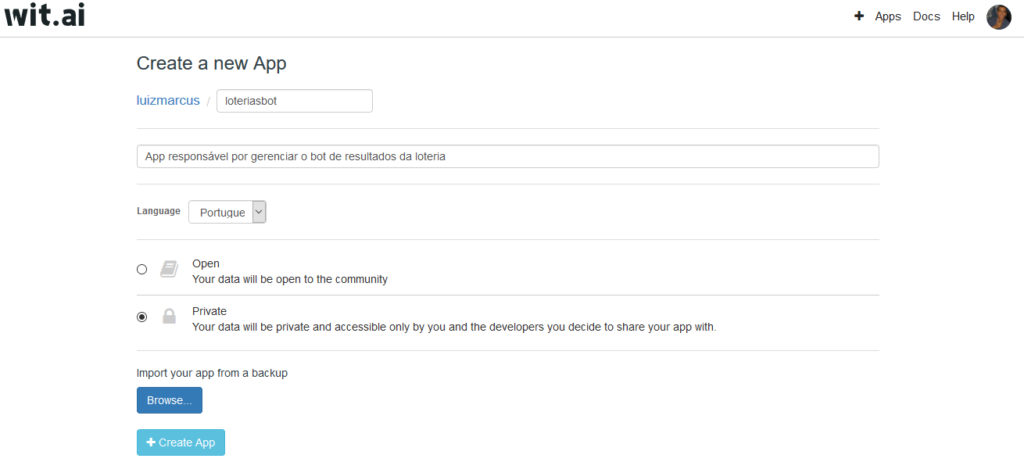1024x462 pixels.
Task: Click the "Language" field label
Action: pyautogui.click(x=158, y=211)
